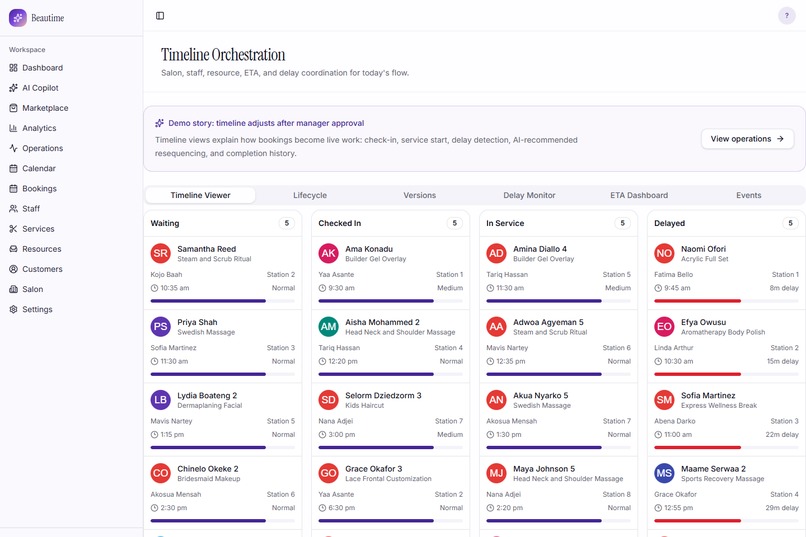Switch to the Events tab

tap(748, 195)
